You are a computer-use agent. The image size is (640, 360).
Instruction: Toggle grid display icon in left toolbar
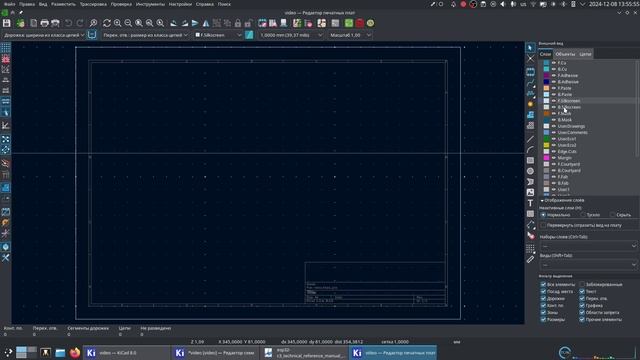[6, 48]
